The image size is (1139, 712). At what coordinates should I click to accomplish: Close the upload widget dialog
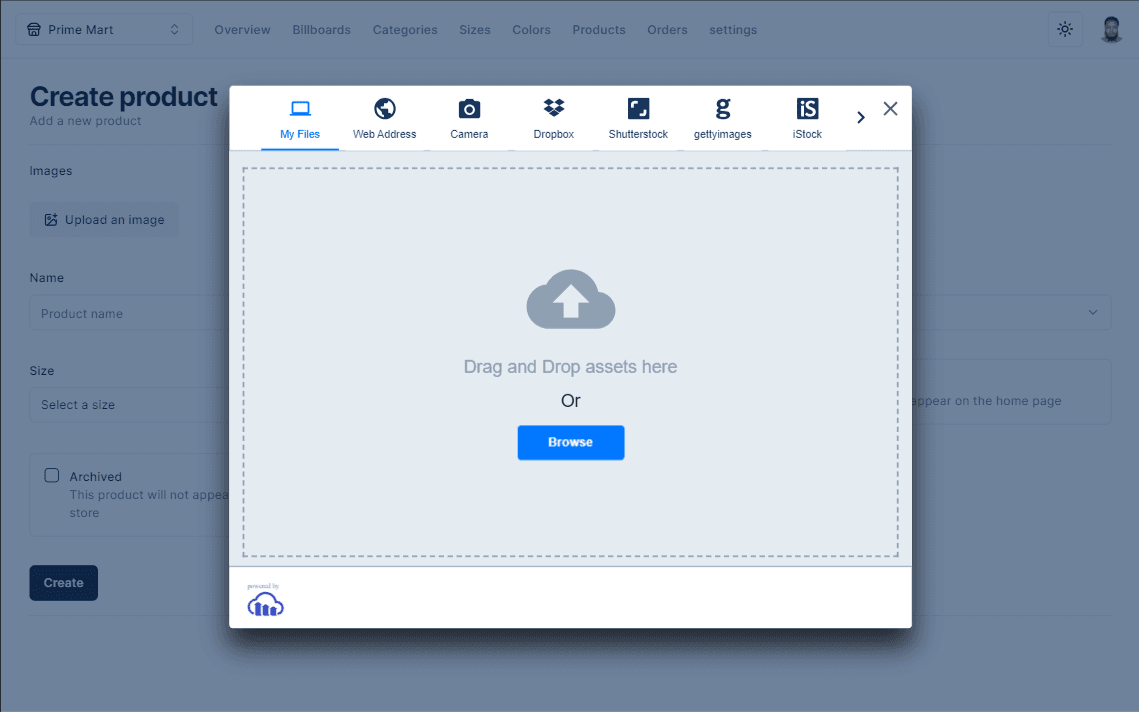click(x=890, y=109)
